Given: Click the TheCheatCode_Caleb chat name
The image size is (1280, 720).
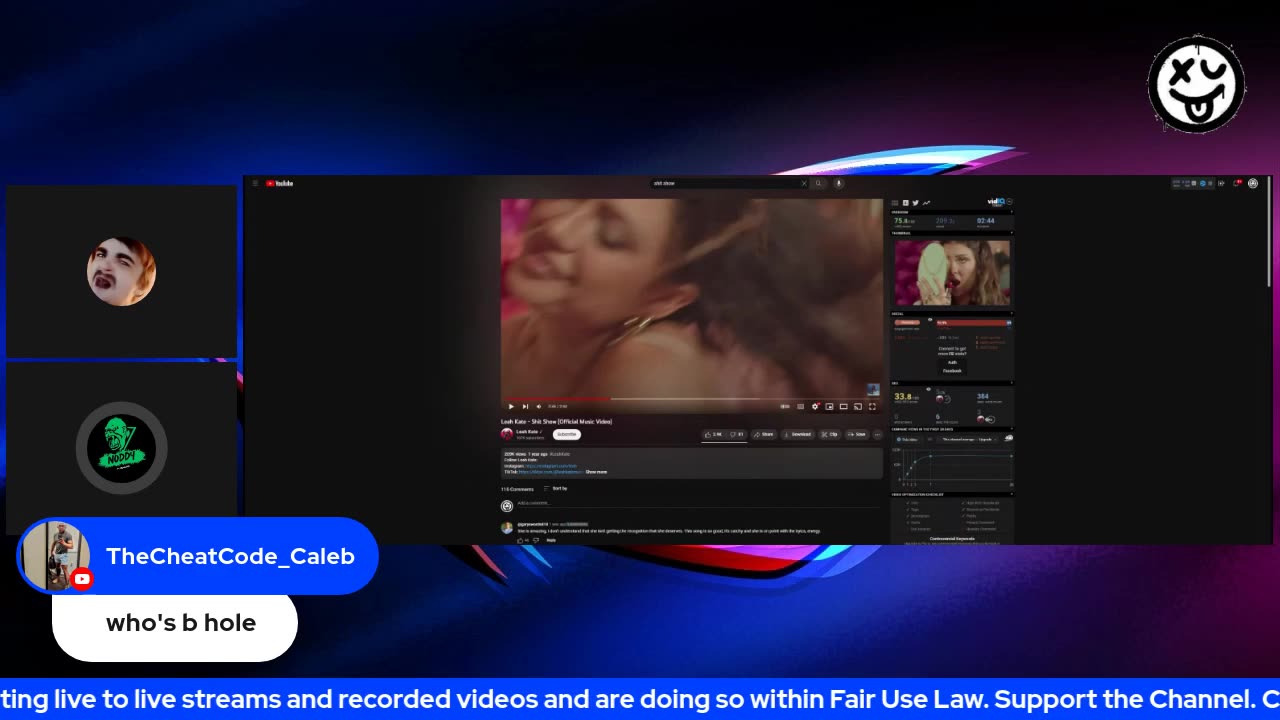Looking at the screenshot, I should (230, 556).
